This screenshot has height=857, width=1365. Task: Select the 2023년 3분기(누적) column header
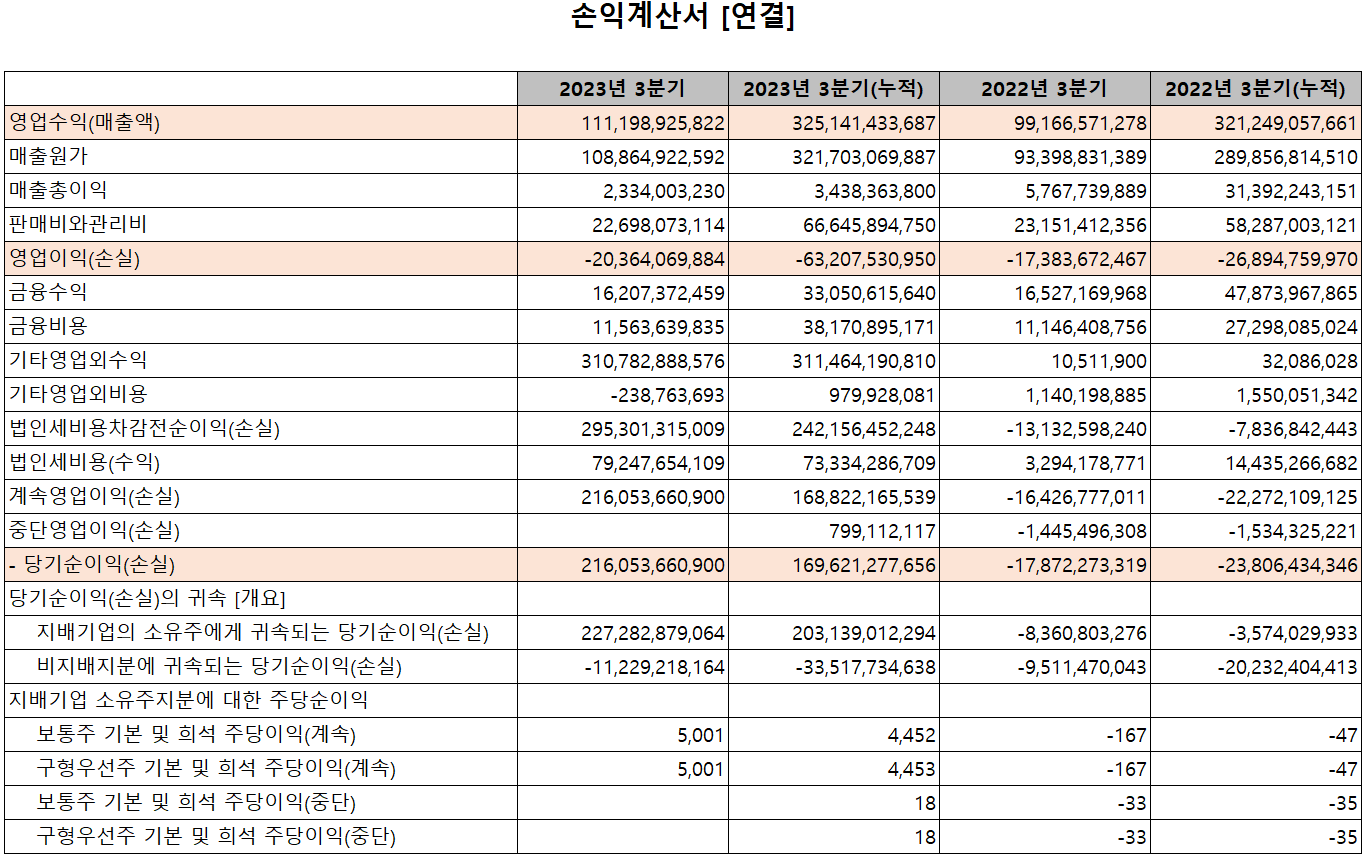click(833, 89)
